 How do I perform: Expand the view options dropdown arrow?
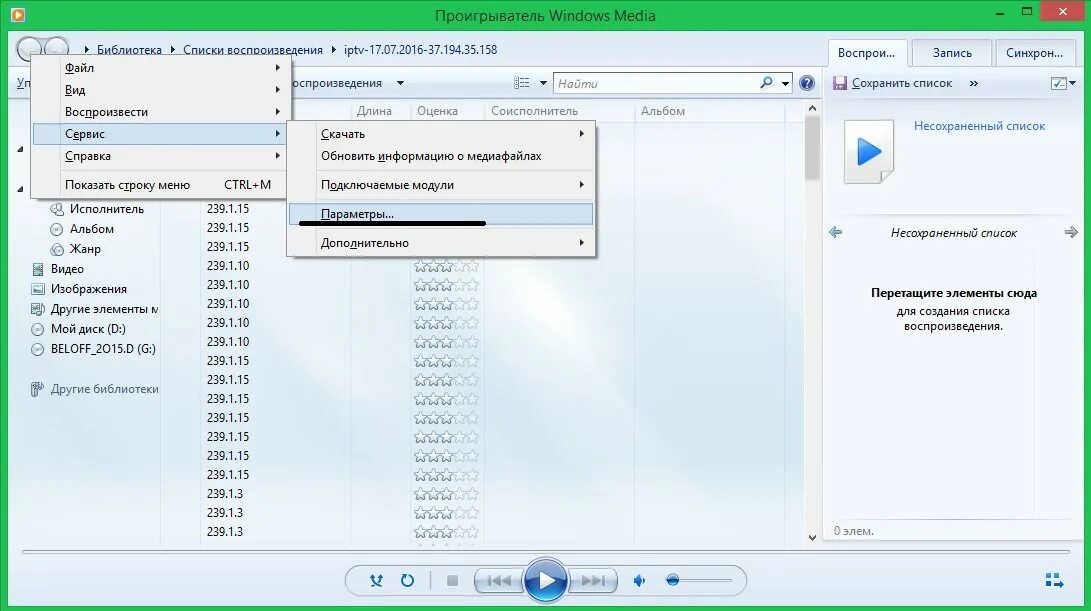pos(543,84)
